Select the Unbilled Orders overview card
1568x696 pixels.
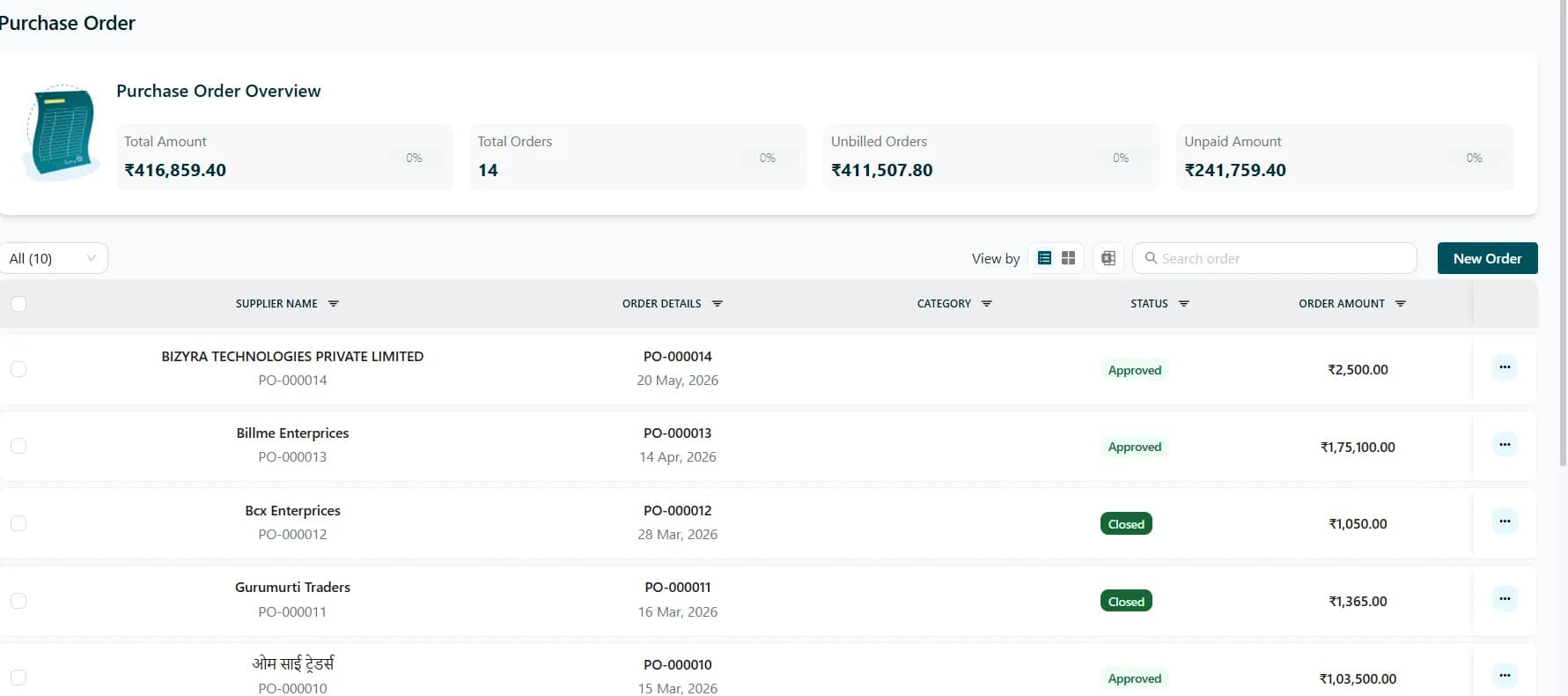click(991, 157)
